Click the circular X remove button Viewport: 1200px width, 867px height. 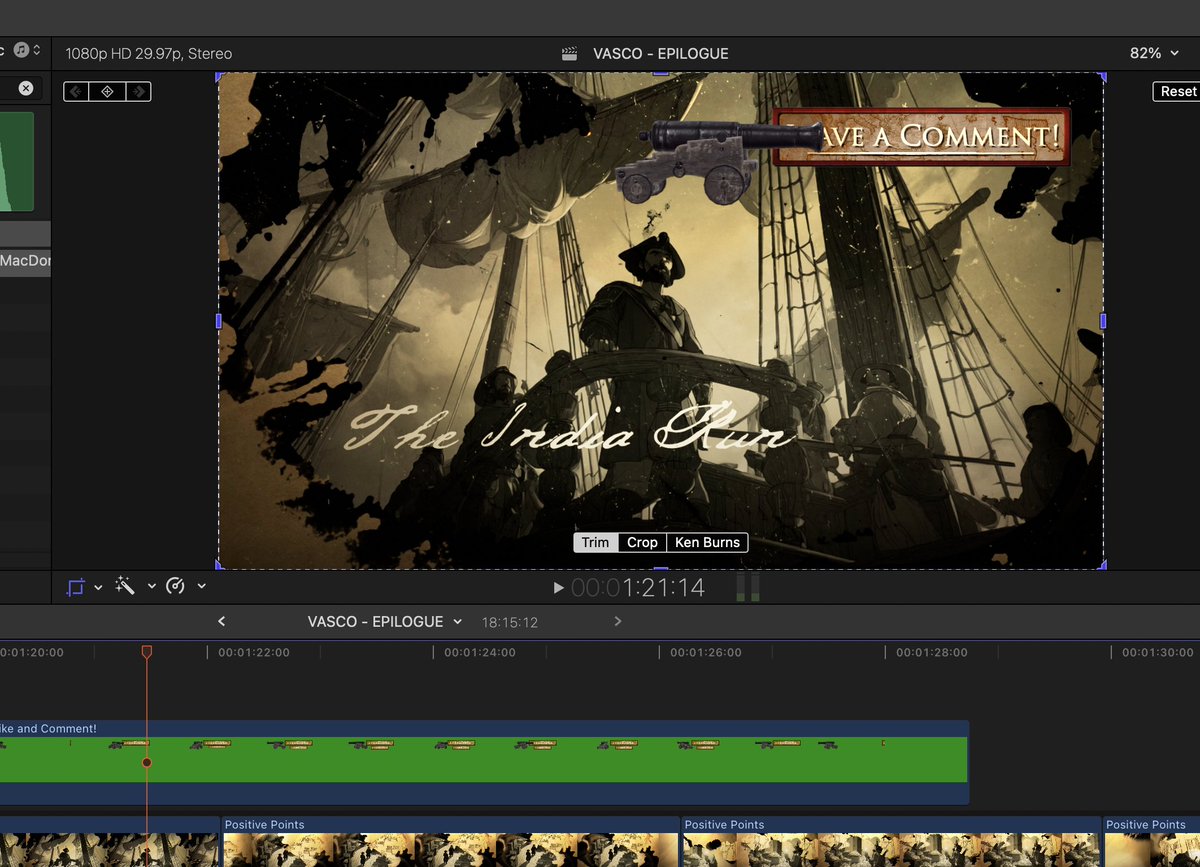click(25, 88)
